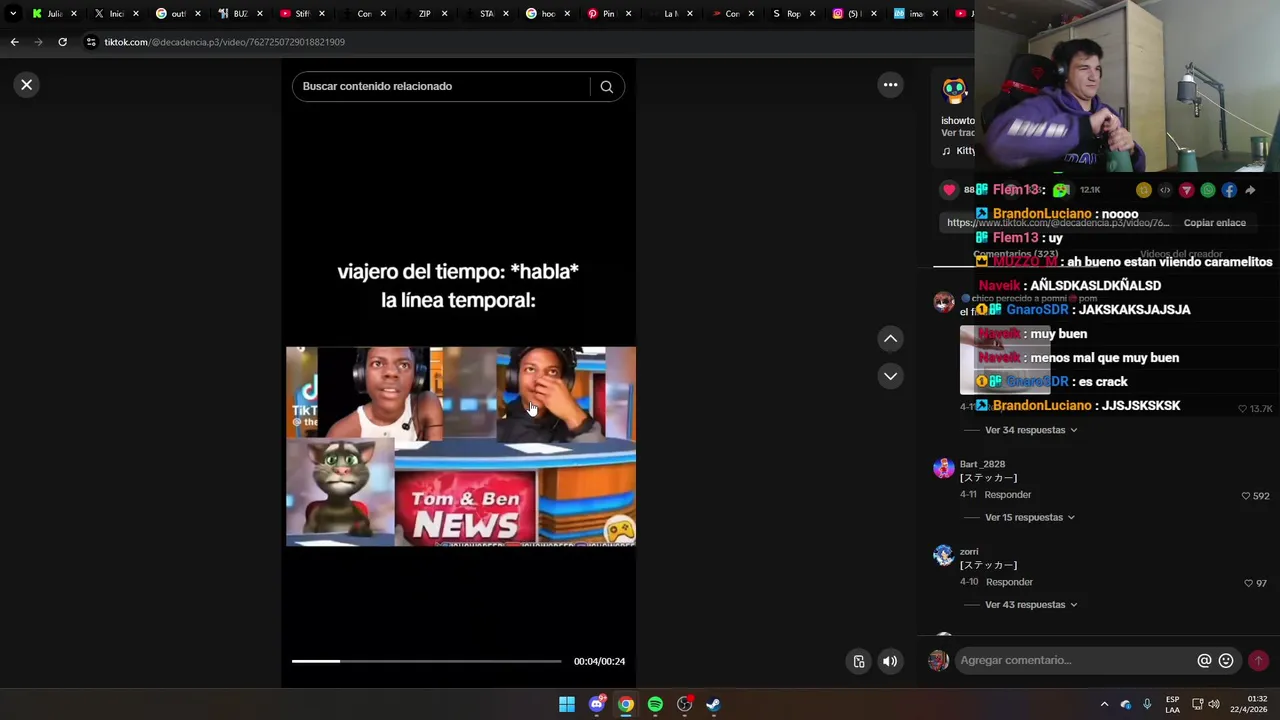This screenshot has width=1280, height=720.
Task: Click the mention @ icon
Action: coord(1204,661)
